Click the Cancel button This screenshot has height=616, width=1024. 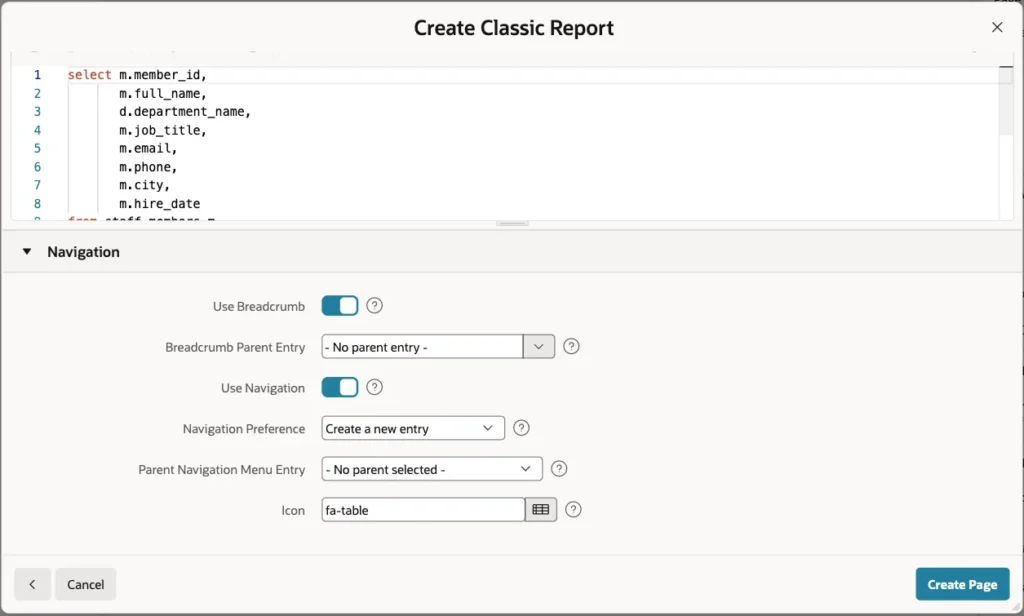tap(86, 584)
